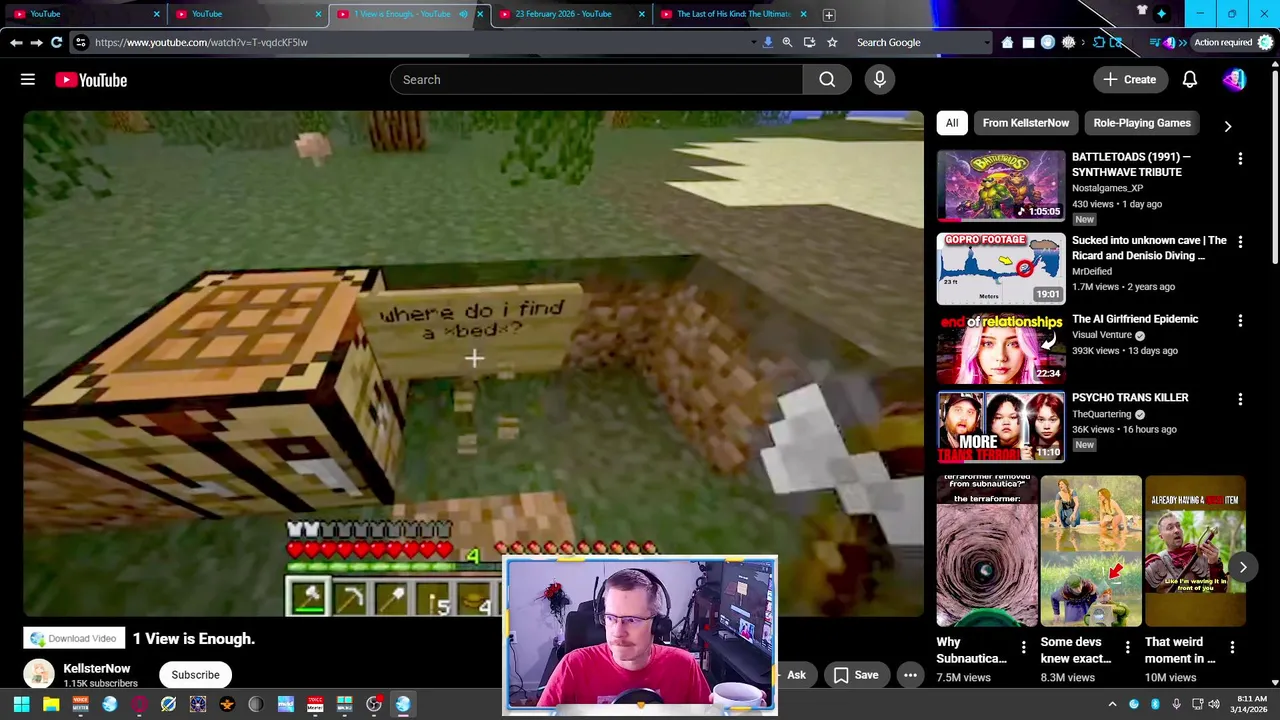The width and height of the screenshot is (1280, 720).
Task: Open the YouTube hamburger guide menu
Action: point(28,80)
